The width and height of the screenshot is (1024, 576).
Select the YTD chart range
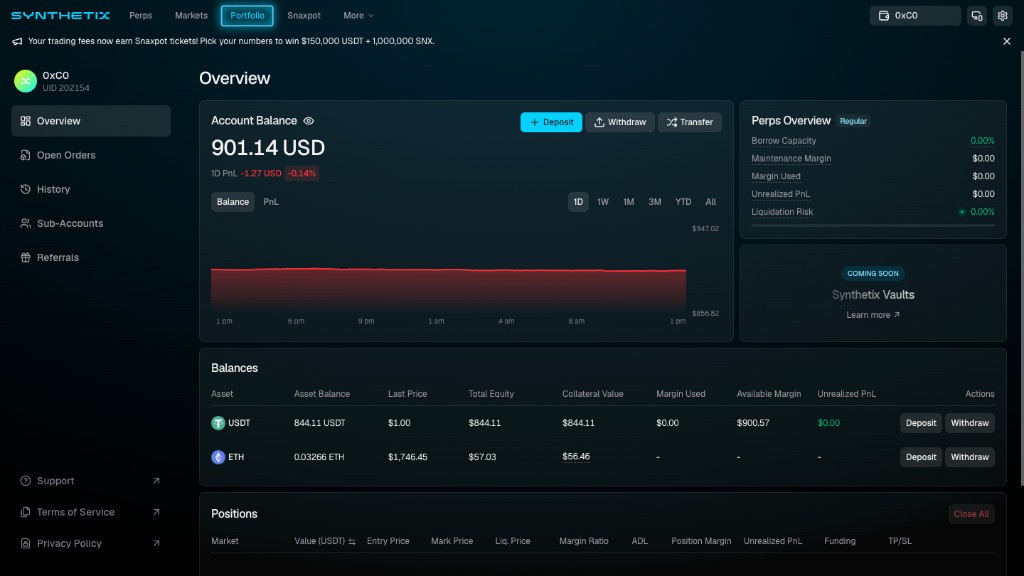(683, 202)
